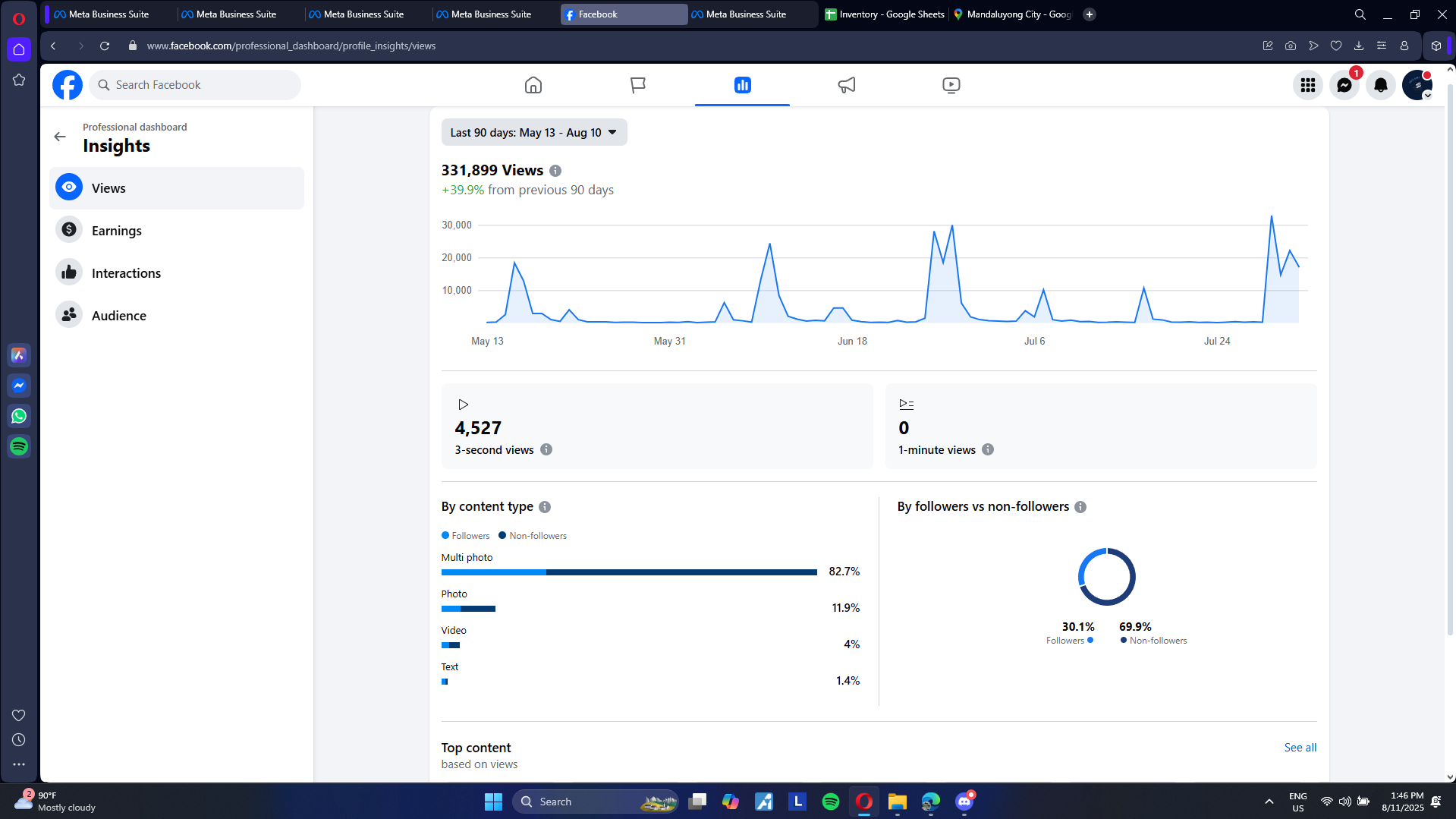Click info icon next to 3-second views
Screen dimensions: 1456x819
[x=546, y=449]
